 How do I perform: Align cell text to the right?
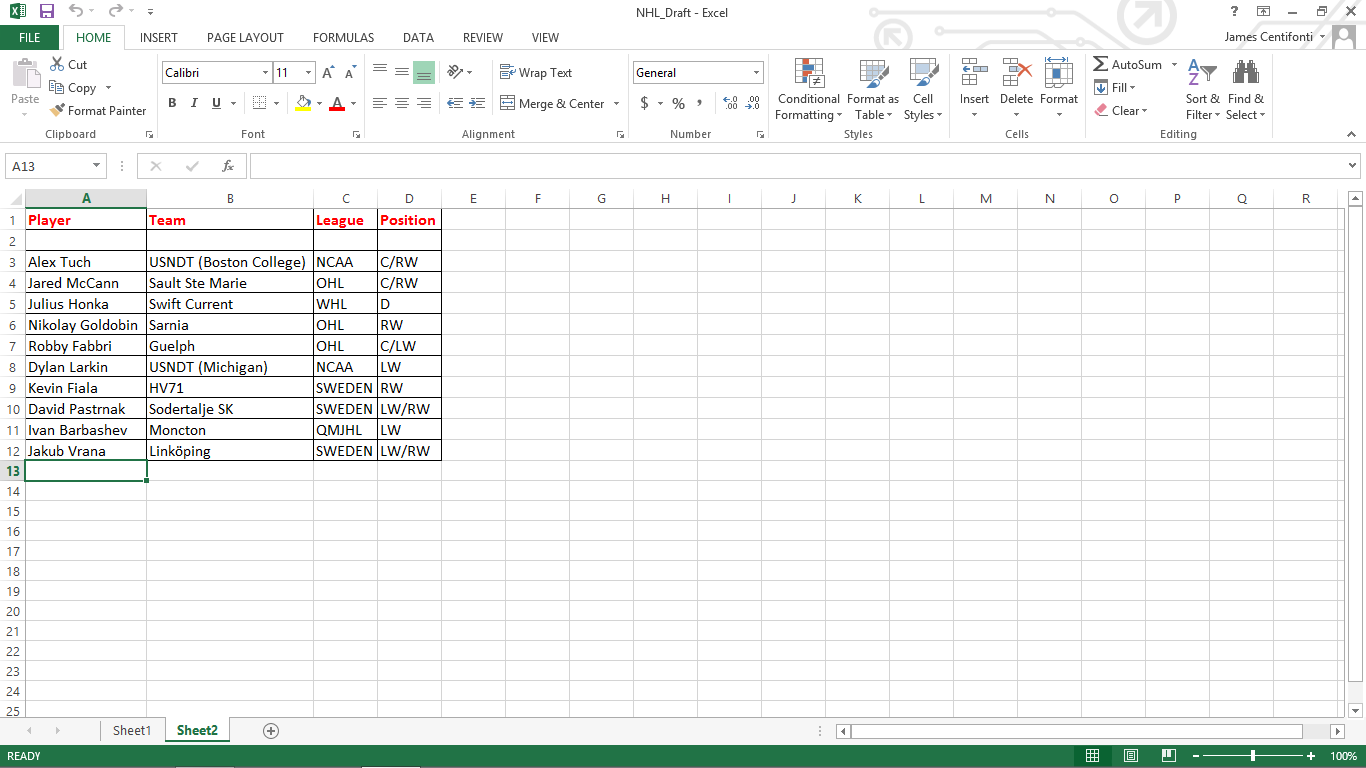(x=424, y=103)
